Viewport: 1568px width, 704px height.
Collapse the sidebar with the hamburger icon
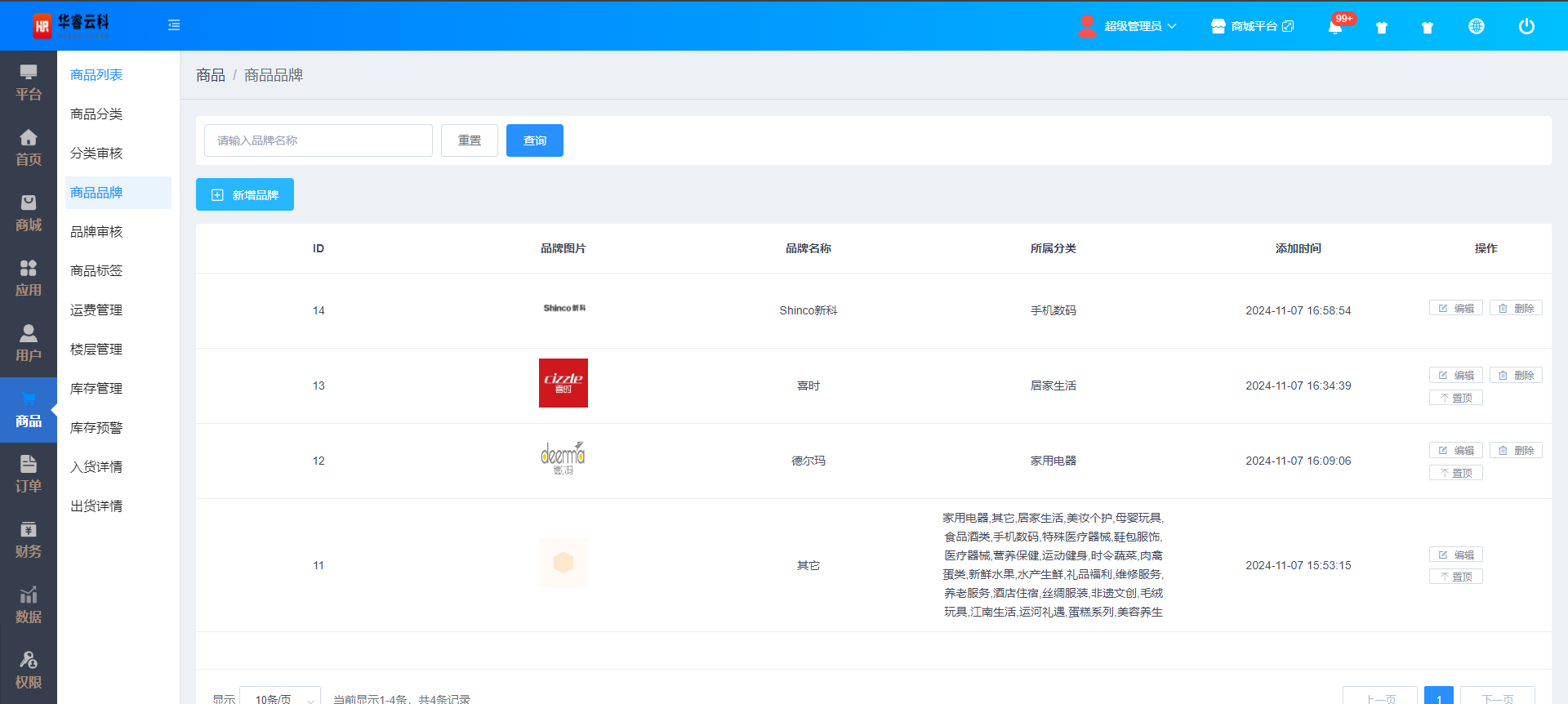174,25
